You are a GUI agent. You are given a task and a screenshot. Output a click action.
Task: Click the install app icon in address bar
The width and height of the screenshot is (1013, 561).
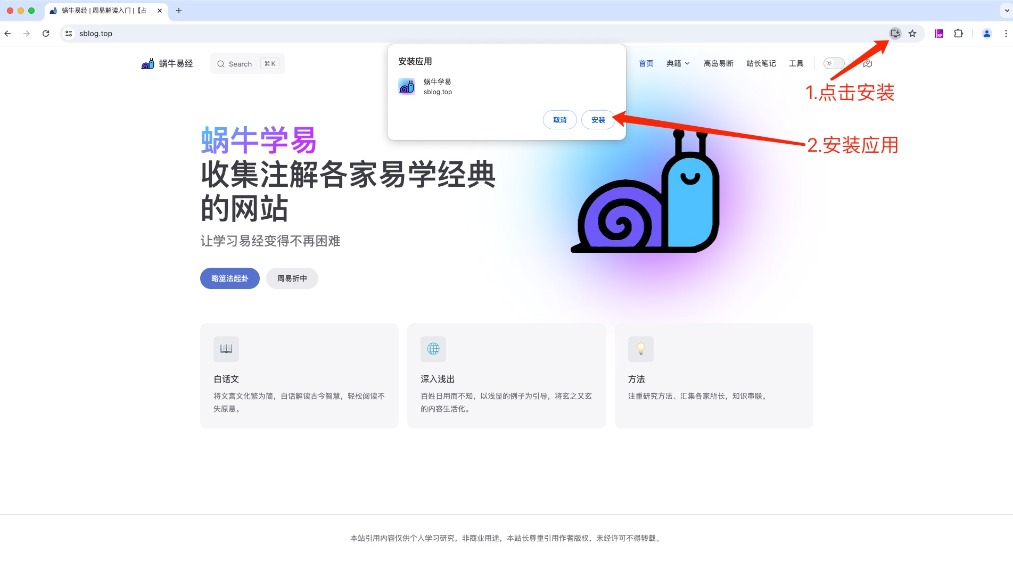point(895,33)
